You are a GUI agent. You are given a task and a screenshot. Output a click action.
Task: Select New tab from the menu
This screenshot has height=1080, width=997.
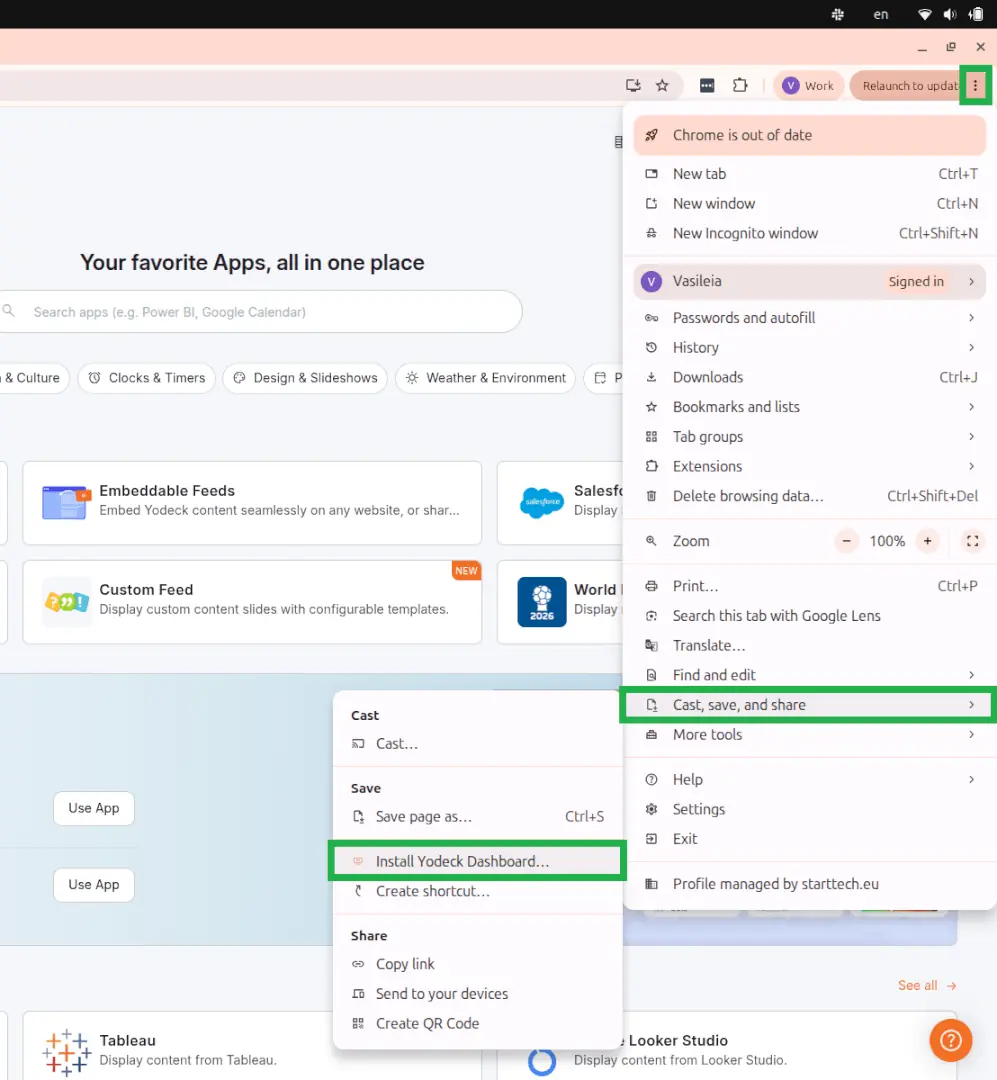point(809,174)
